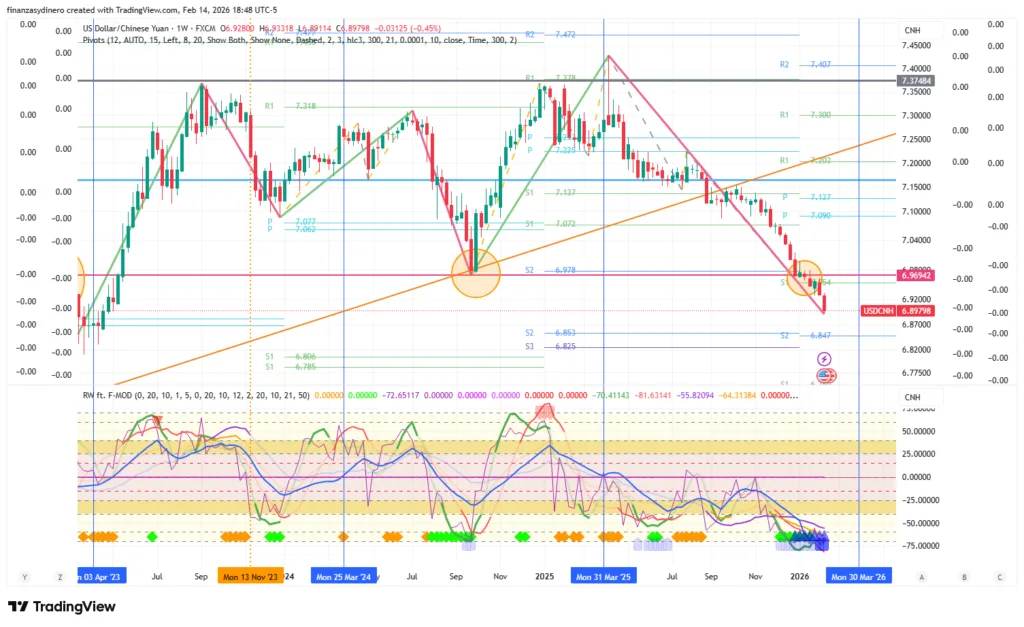Image resolution: width=1024 pixels, height=627 pixels.
Task: Open the CNH label in the indicator pane
Action: [x=911, y=397]
